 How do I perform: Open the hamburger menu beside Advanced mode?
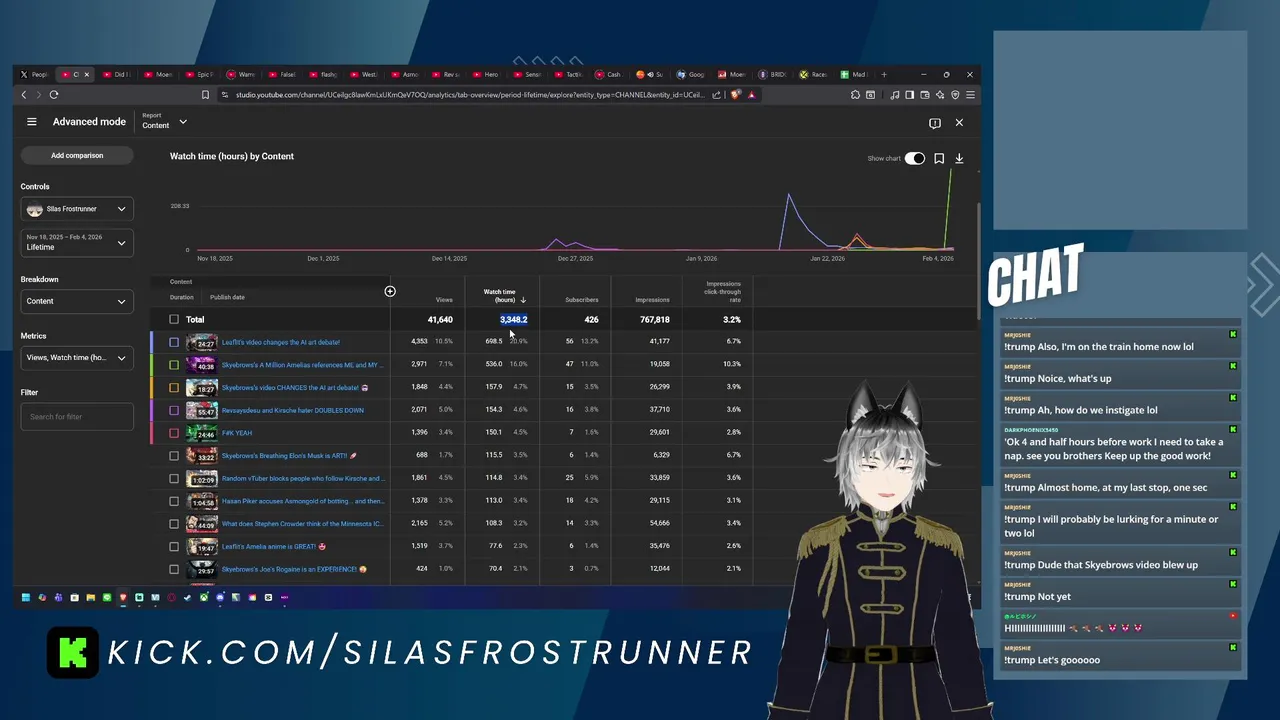pyautogui.click(x=32, y=122)
